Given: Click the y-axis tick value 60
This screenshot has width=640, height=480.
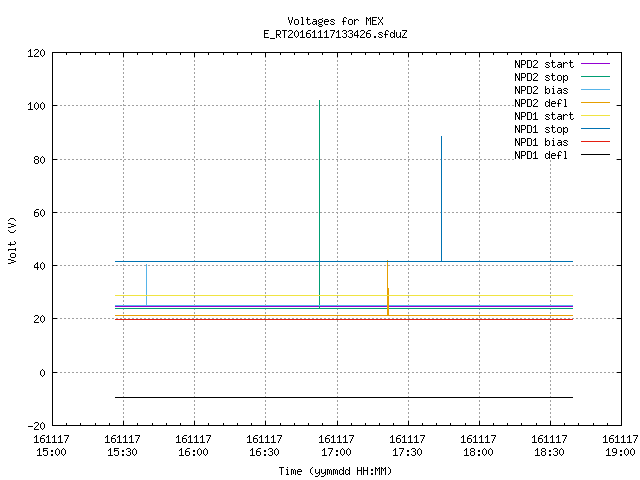Looking at the screenshot, I should click(x=39, y=213).
